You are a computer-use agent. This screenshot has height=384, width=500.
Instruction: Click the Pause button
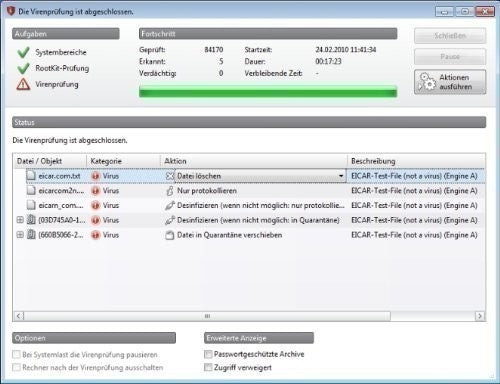450,56
